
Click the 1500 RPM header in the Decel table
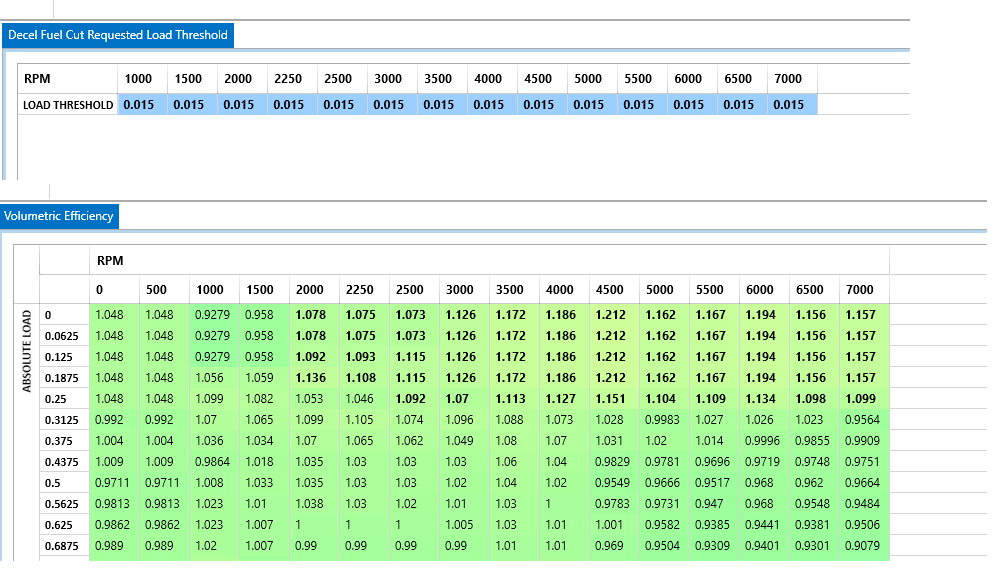(x=192, y=79)
